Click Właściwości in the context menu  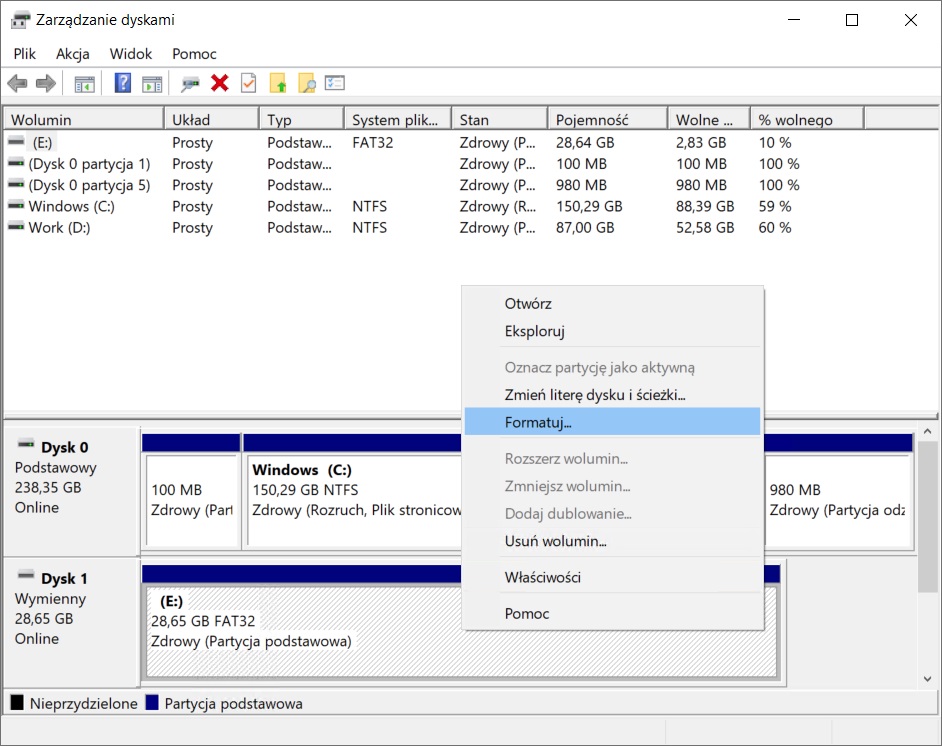542,577
